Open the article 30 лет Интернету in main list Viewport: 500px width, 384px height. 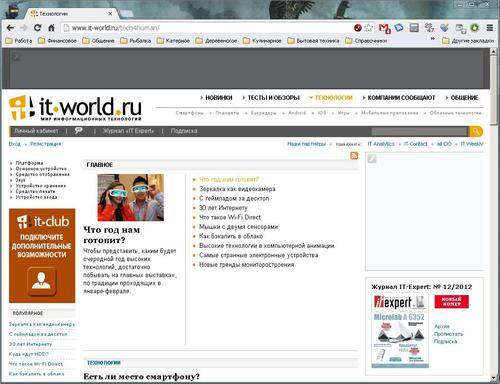point(223,208)
